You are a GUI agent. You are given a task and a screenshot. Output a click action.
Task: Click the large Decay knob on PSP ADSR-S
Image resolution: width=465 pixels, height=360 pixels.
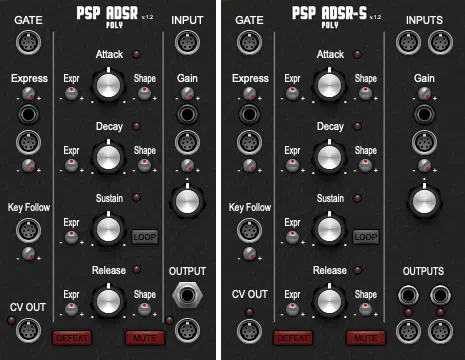pos(329,157)
